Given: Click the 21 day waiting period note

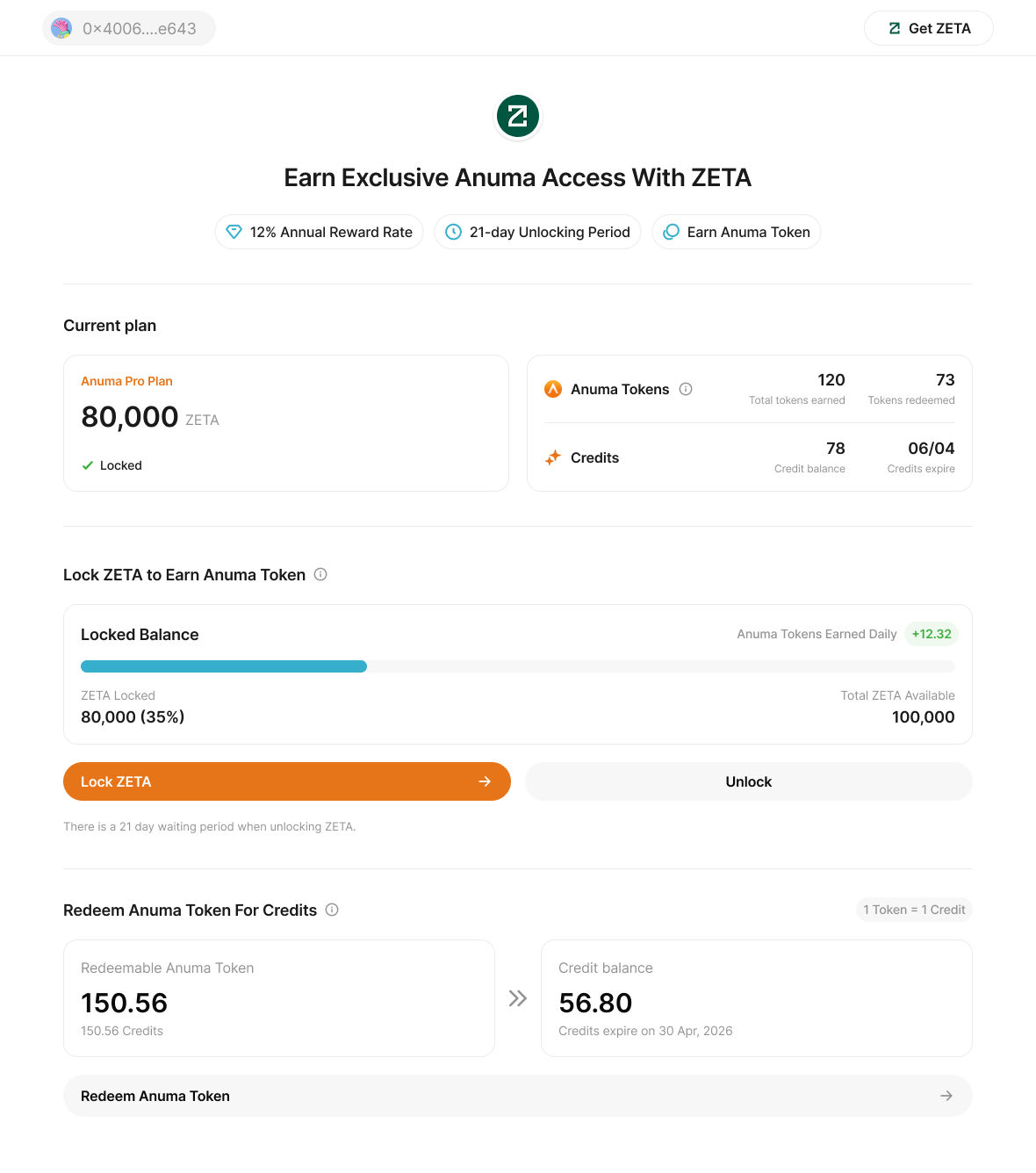Looking at the screenshot, I should click(210, 826).
